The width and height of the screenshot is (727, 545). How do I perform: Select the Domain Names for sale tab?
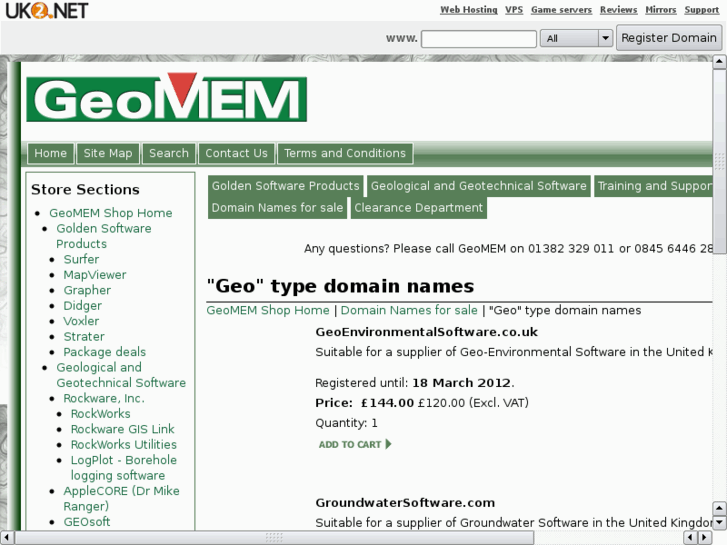(x=277, y=208)
